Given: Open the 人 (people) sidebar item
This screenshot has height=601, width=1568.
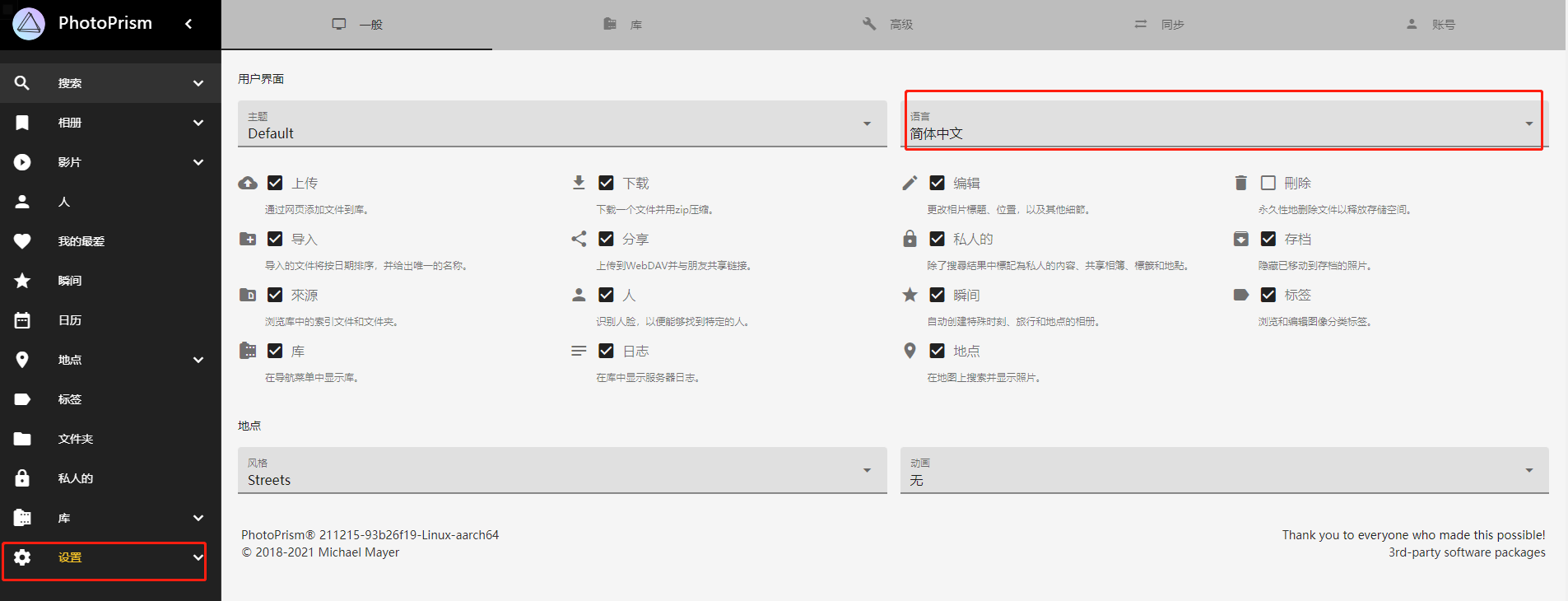Looking at the screenshot, I should point(64,202).
